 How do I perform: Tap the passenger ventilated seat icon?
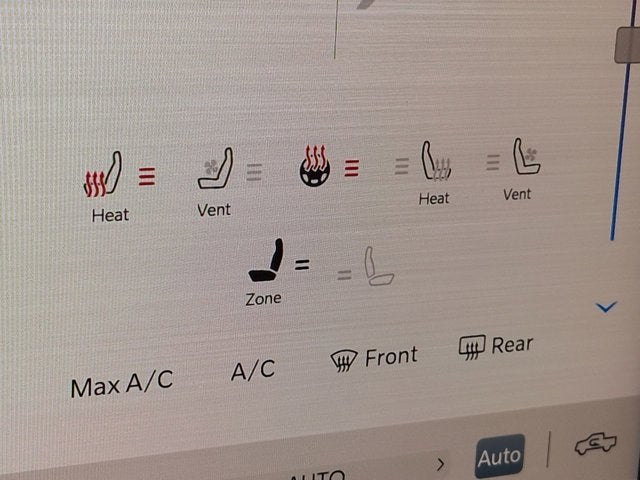pos(527,156)
